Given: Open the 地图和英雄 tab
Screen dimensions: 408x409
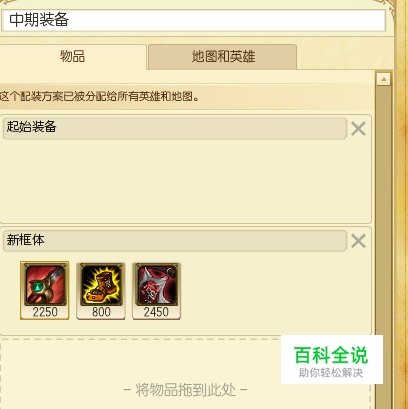Looking at the screenshot, I should click(223, 57).
